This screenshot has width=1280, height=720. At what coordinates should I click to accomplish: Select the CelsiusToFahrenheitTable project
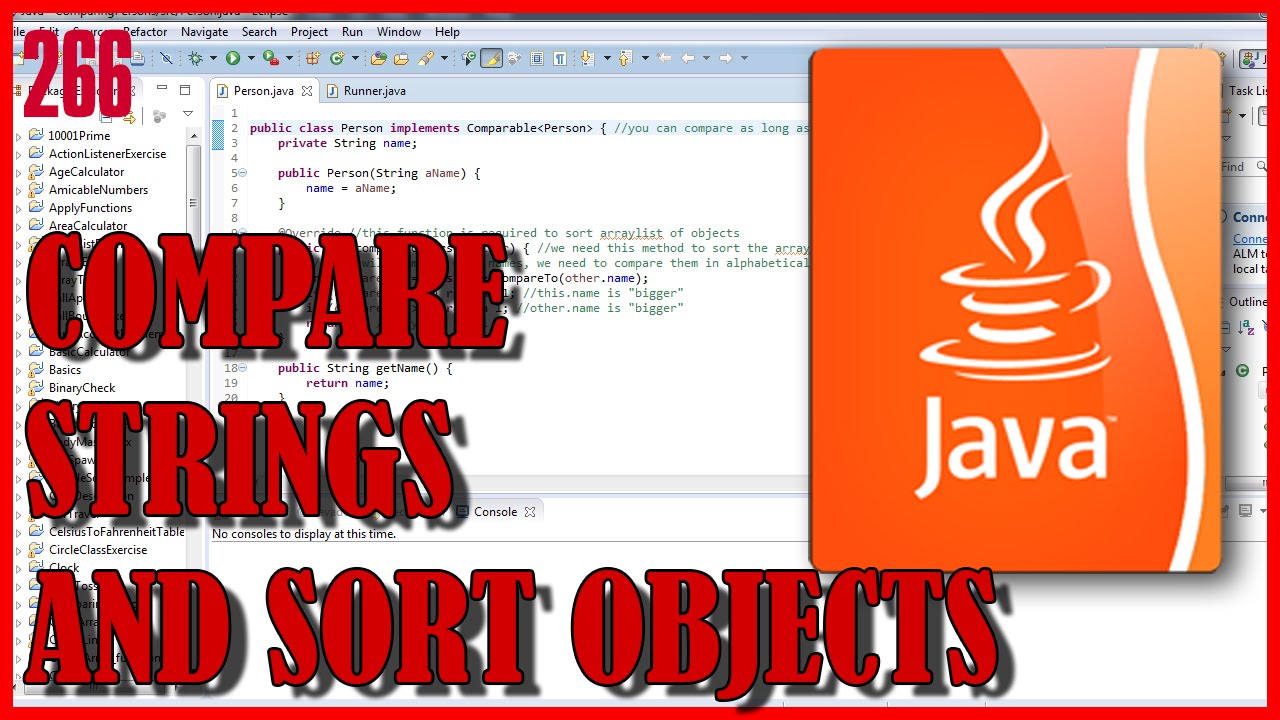(117, 532)
